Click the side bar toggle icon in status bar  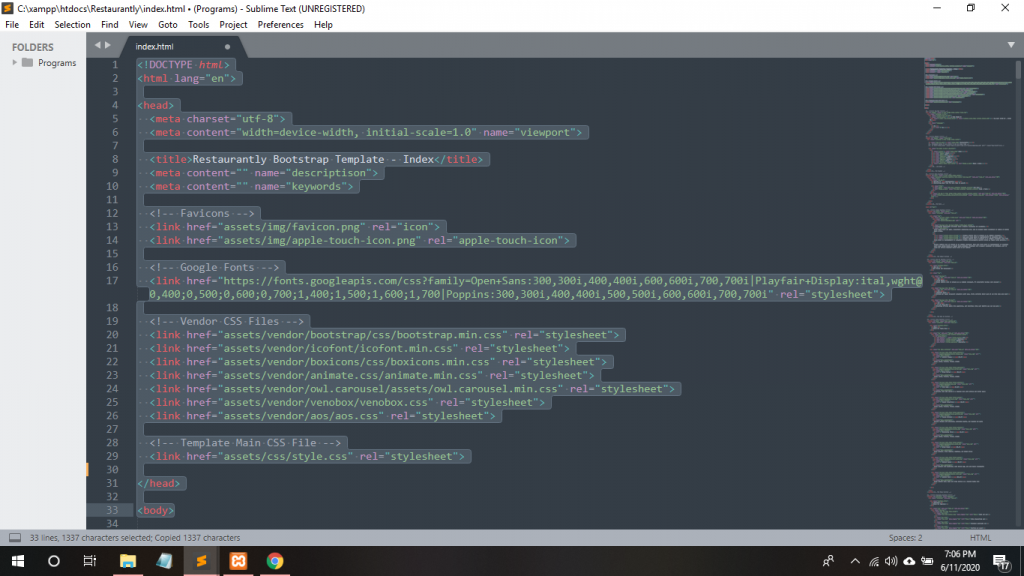(x=14, y=537)
